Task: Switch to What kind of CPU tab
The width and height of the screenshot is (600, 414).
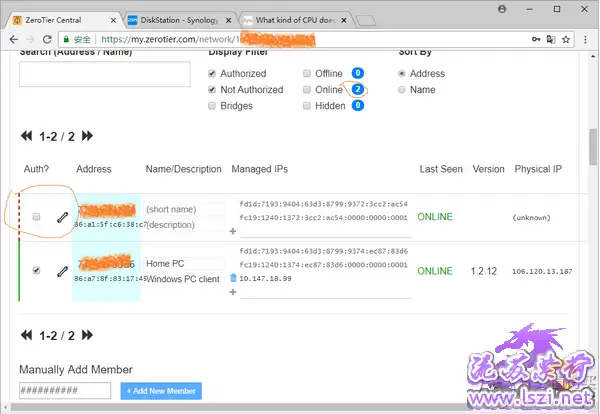Action: 295,20
